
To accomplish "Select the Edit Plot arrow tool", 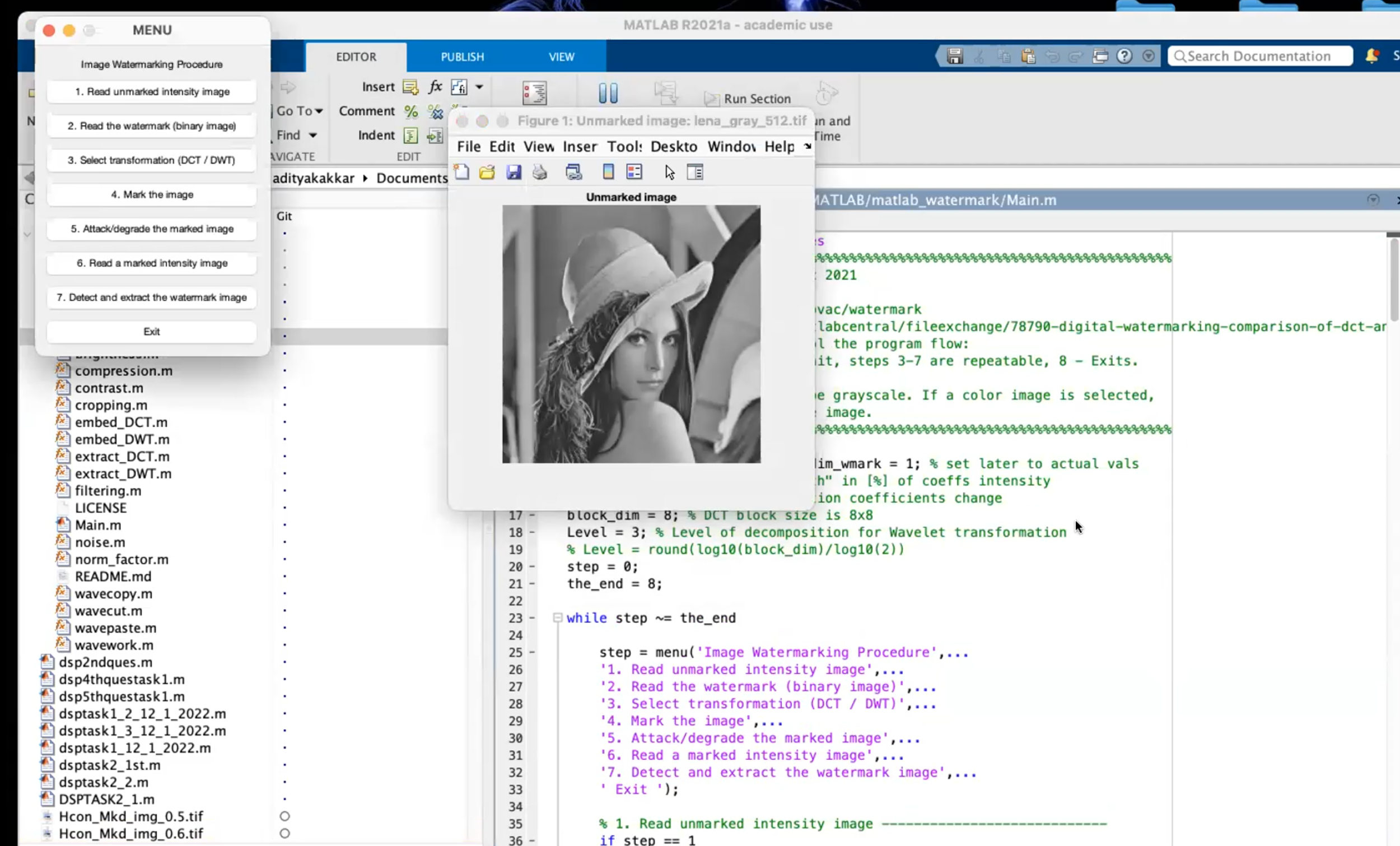I will point(670,171).
